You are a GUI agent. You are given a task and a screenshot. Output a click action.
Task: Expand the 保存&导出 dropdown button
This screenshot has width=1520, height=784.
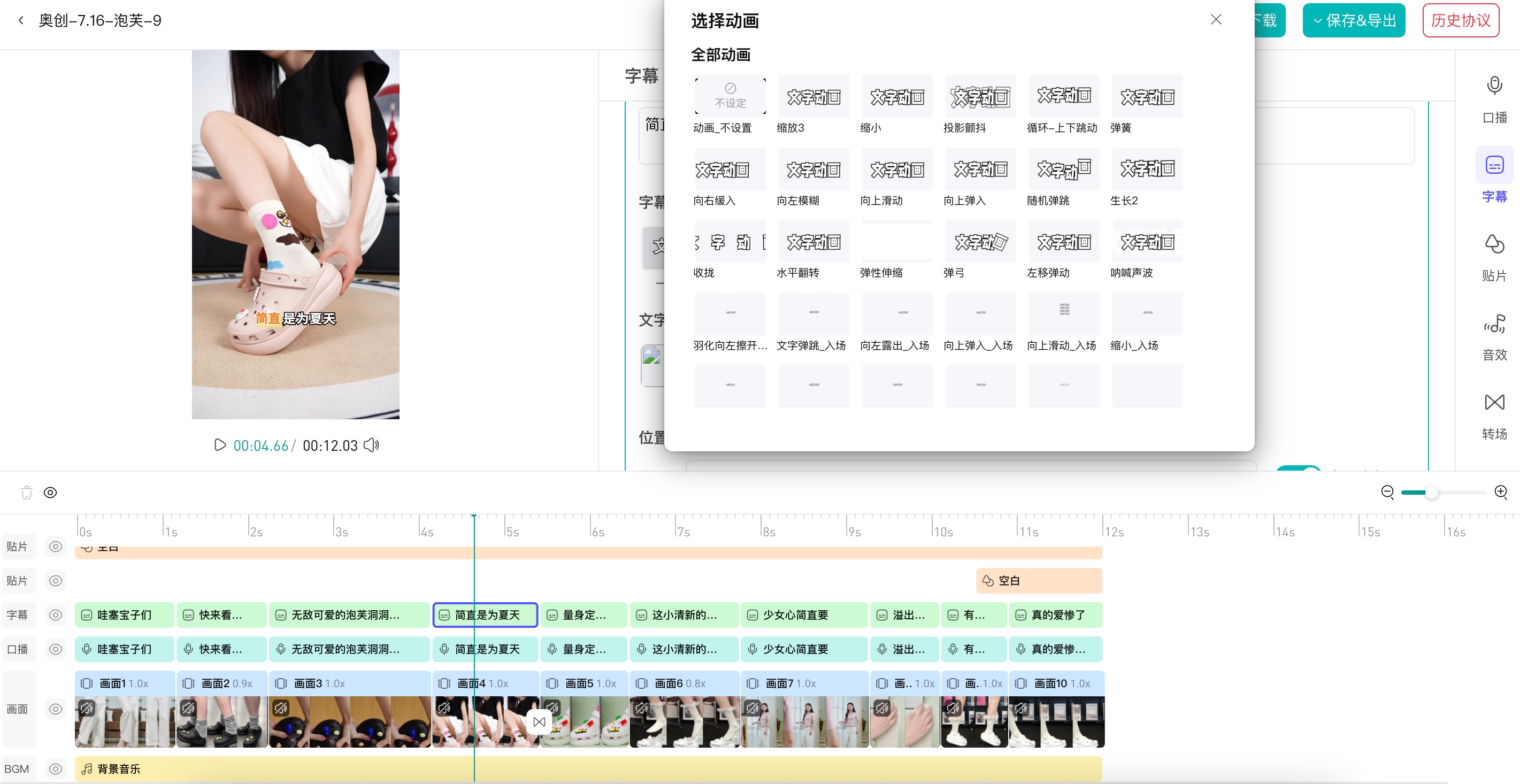pyautogui.click(x=1353, y=21)
